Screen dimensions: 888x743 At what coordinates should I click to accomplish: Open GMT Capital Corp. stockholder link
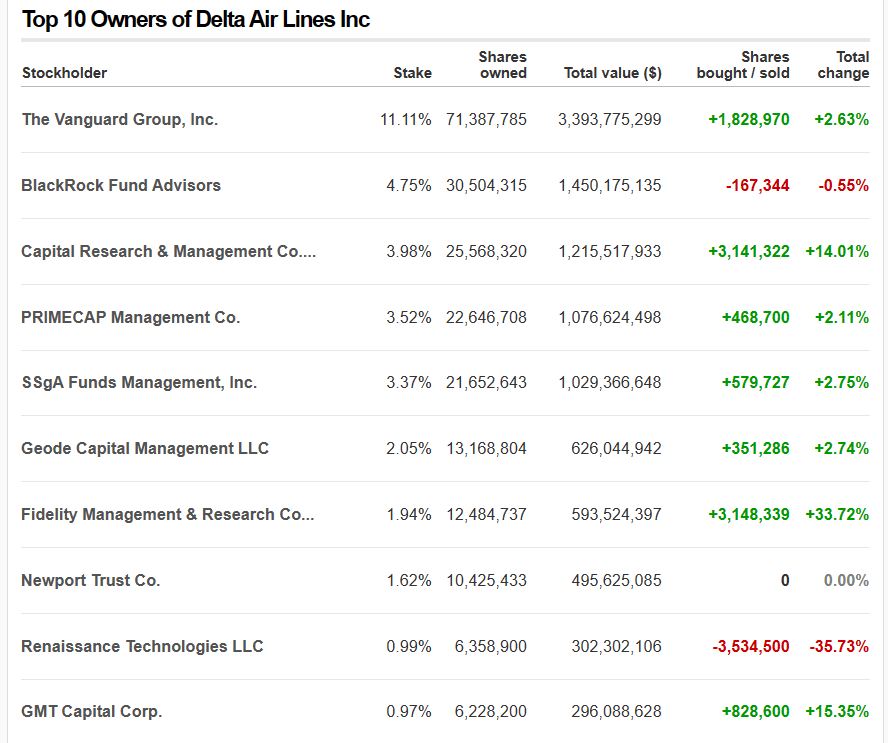(x=92, y=711)
